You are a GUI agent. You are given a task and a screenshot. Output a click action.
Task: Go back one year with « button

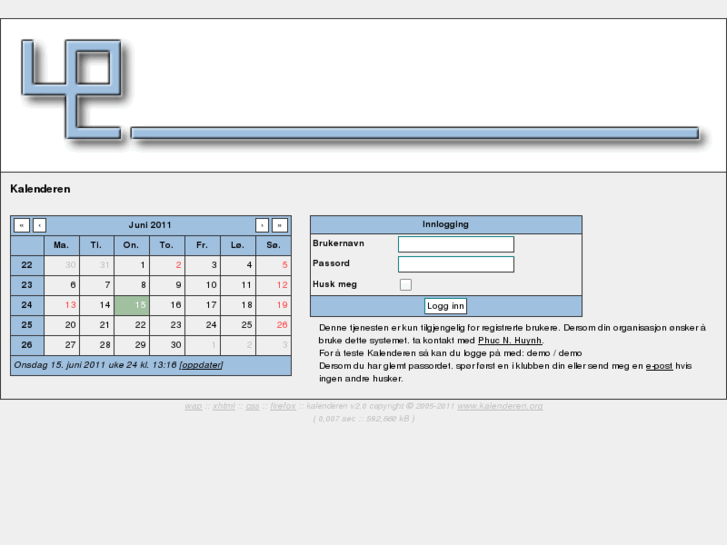click(x=22, y=225)
